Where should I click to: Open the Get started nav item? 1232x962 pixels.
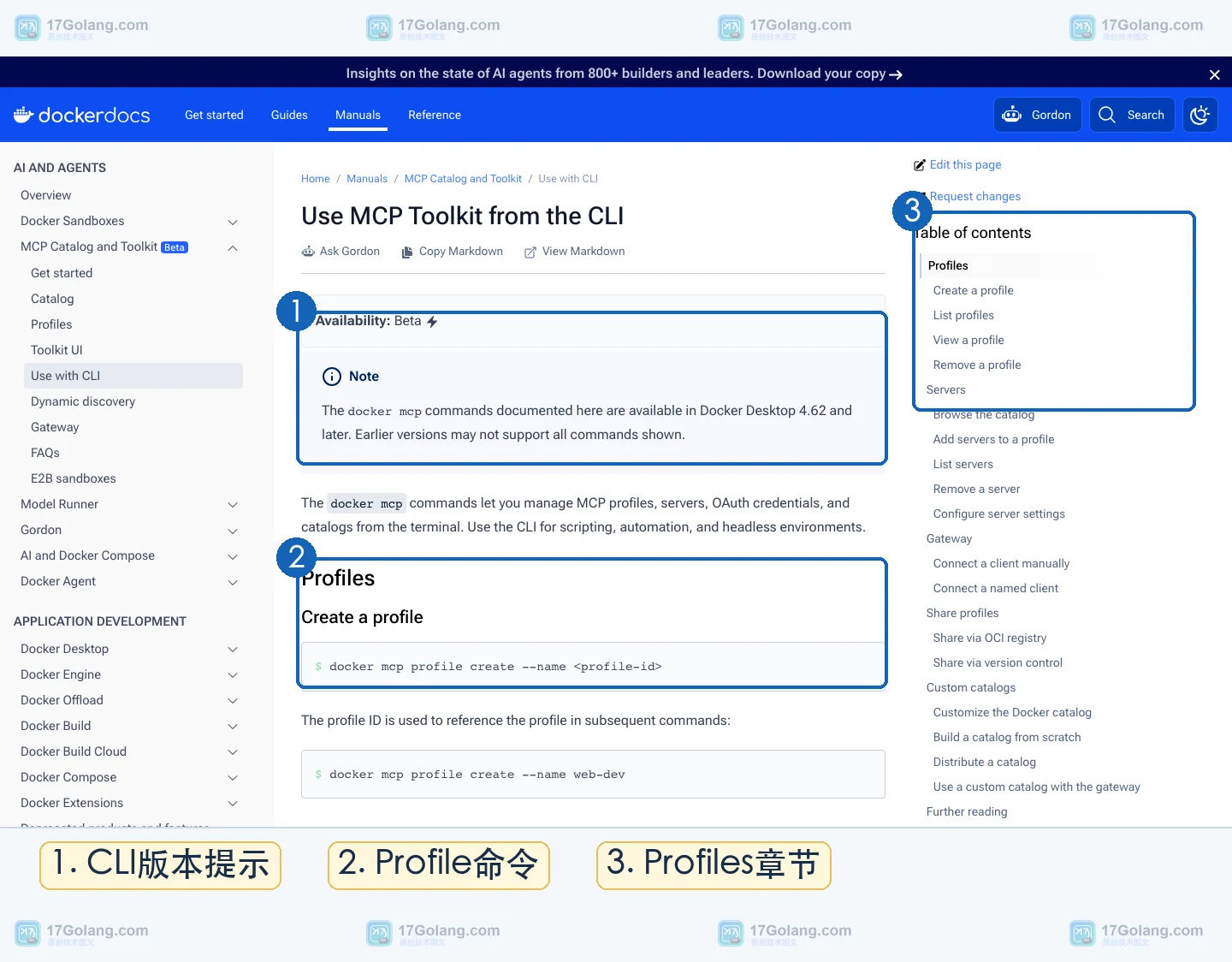(x=214, y=115)
